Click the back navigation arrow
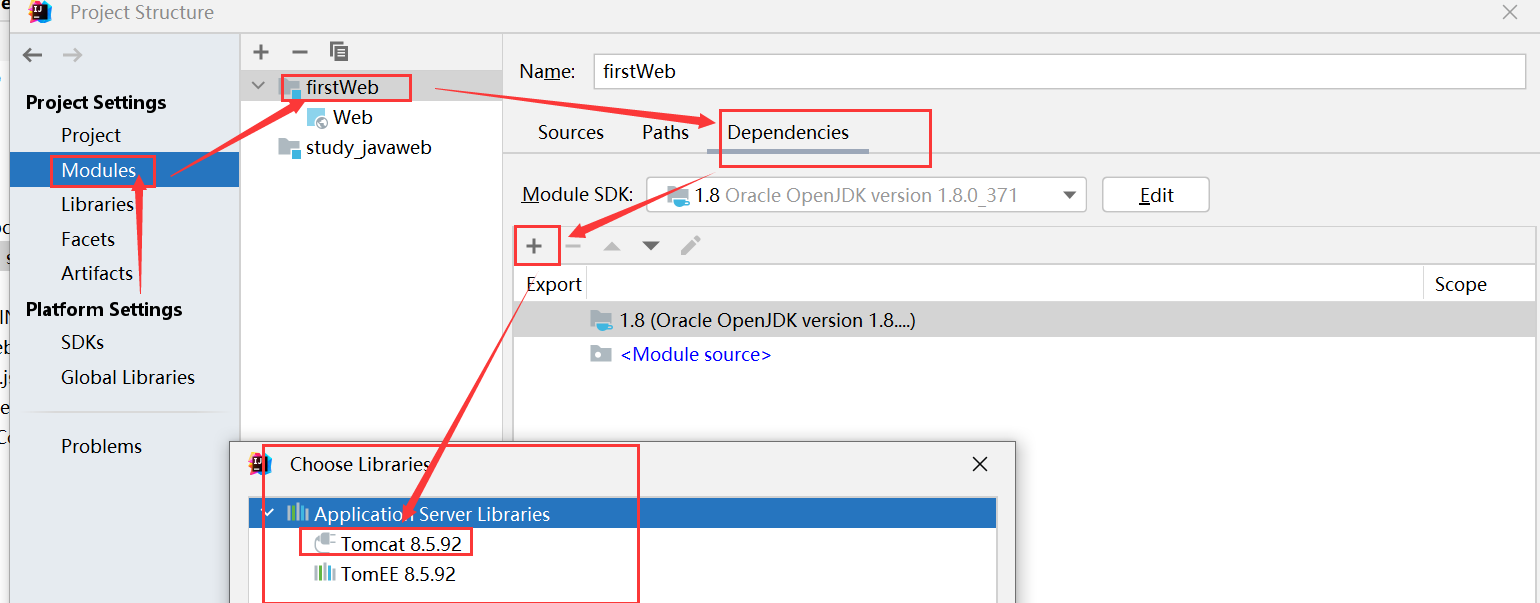 point(33,55)
